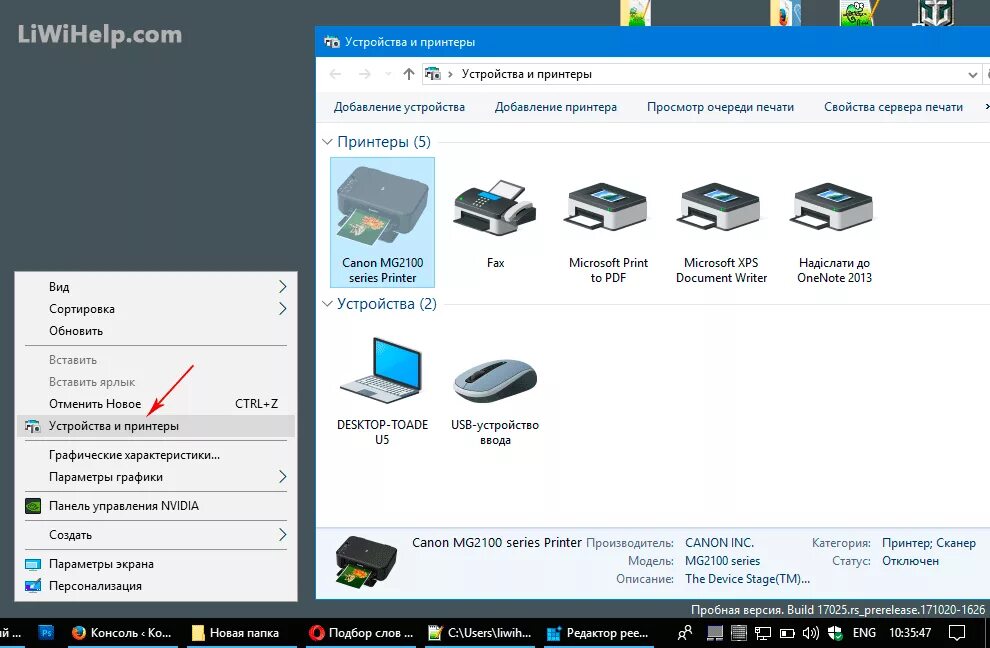The width and height of the screenshot is (990, 648).
Task: Click the taskbar clock 10:35:47
Action: click(x=910, y=633)
